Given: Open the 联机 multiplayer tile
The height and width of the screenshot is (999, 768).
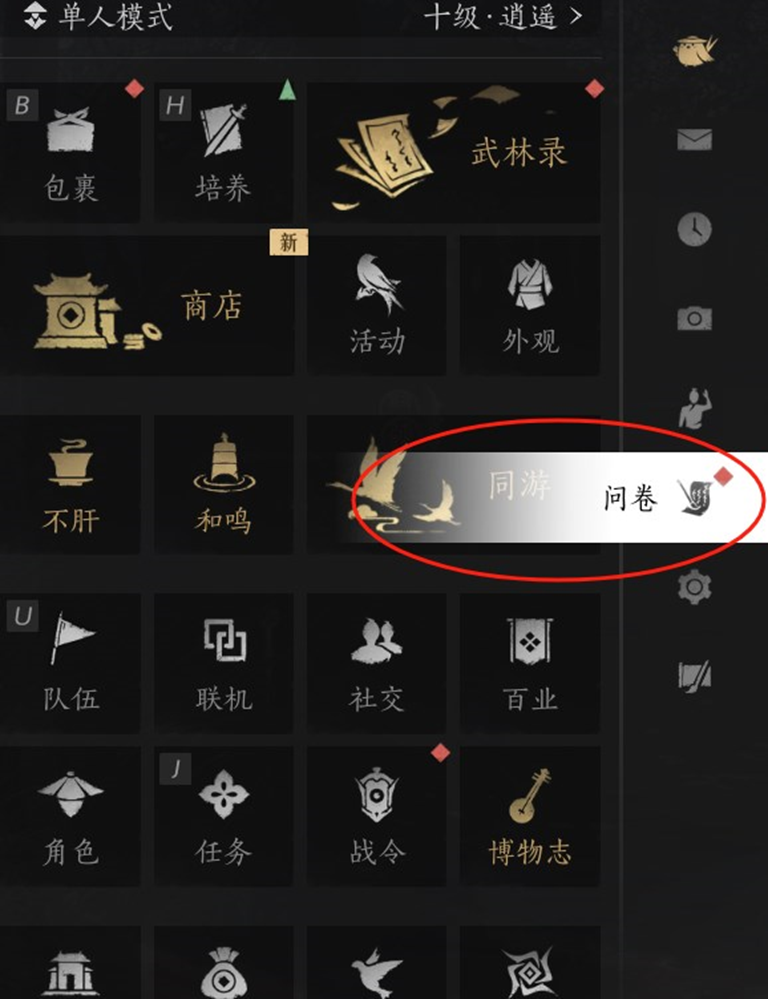Looking at the screenshot, I should (223, 663).
